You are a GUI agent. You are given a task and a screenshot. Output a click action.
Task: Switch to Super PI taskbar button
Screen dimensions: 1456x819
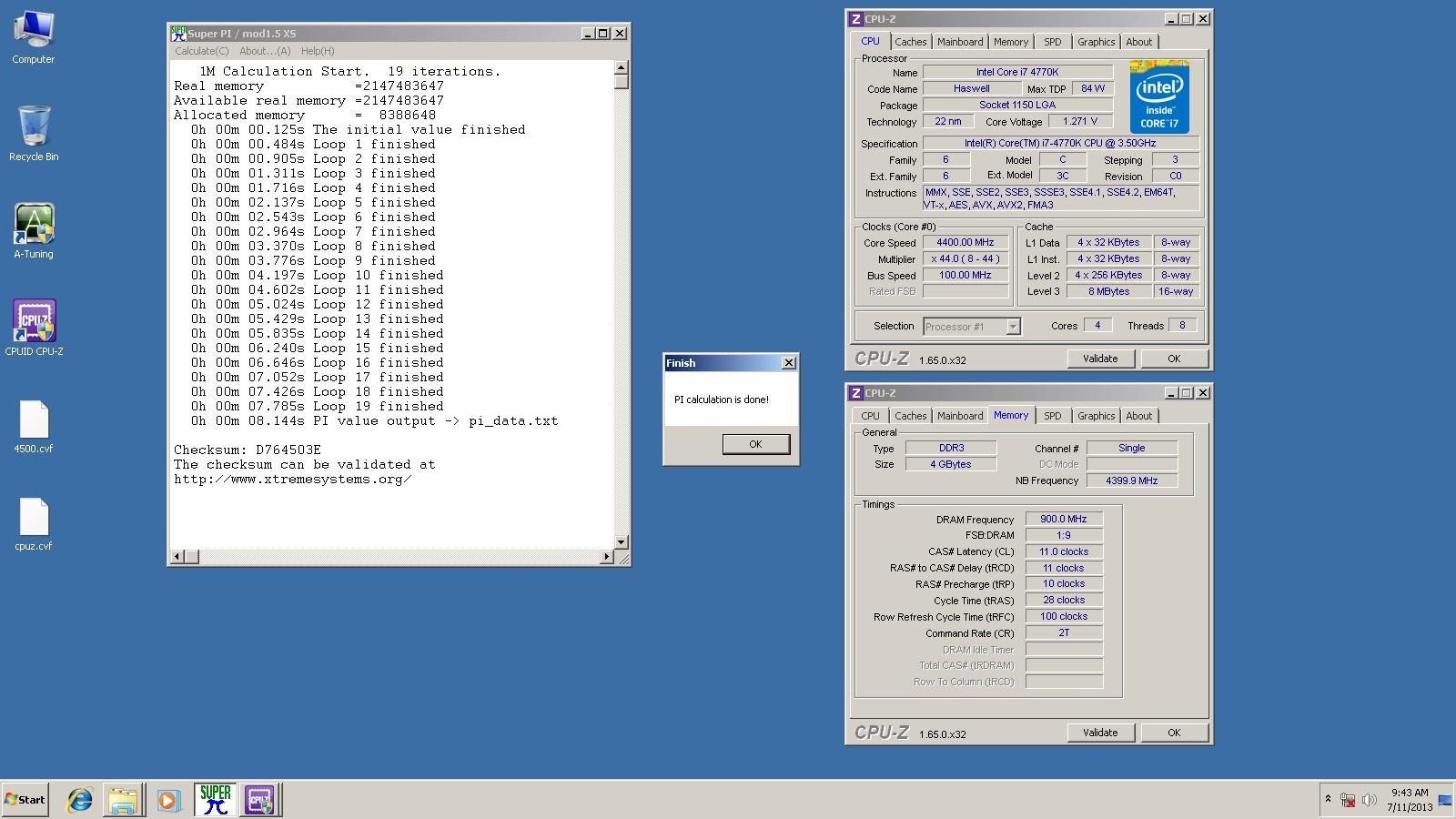click(x=215, y=800)
